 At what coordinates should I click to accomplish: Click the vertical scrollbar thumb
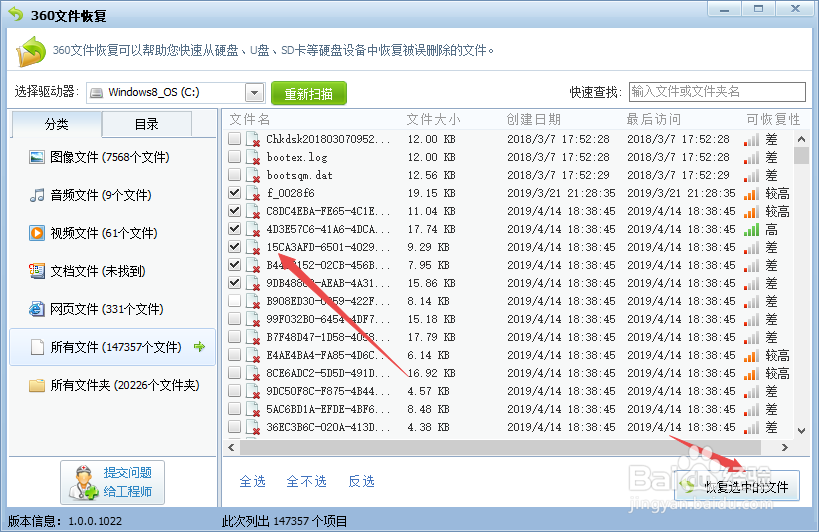(801, 156)
